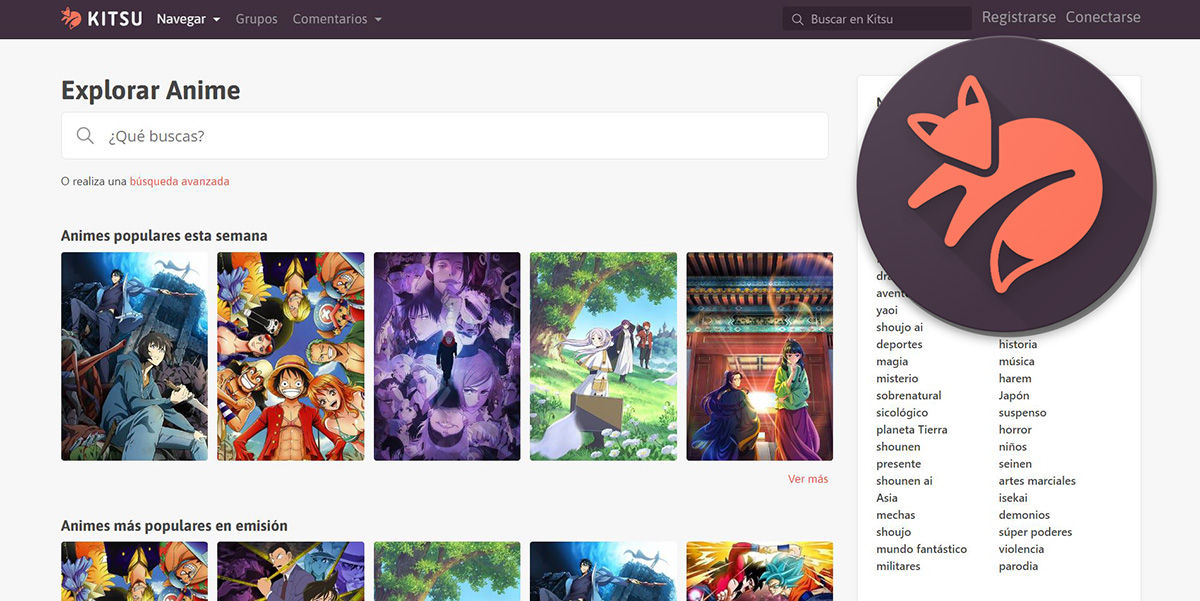Open the búsqueda avanzada link
1200x601 pixels.
pos(179,182)
